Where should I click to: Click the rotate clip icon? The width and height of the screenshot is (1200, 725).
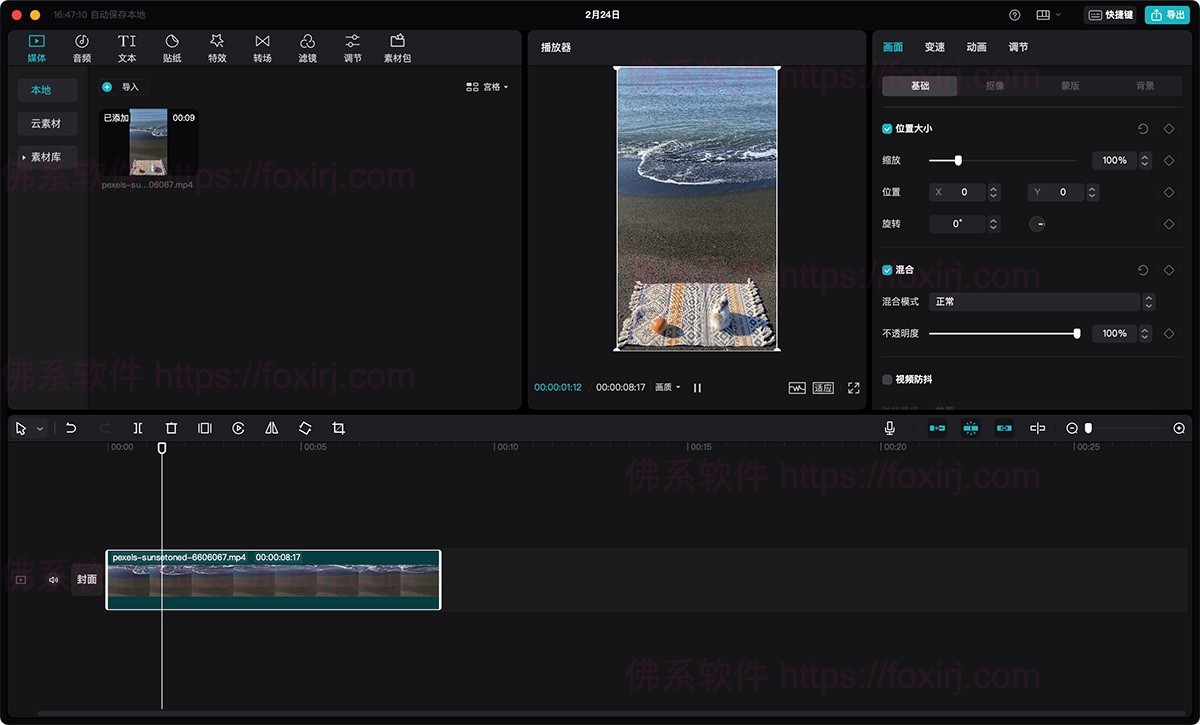click(304, 428)
